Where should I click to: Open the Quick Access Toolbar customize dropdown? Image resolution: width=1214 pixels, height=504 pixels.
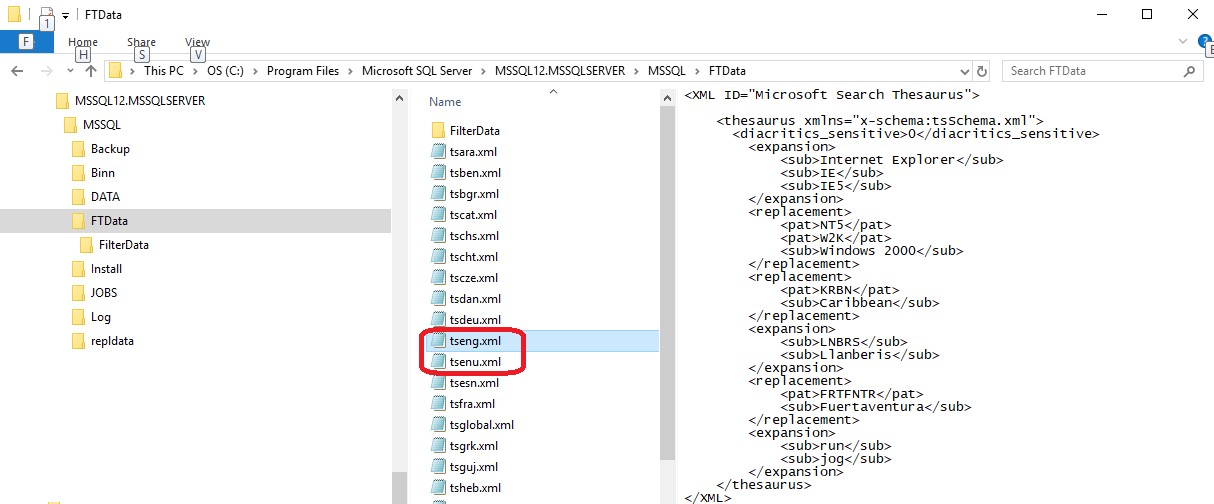[65, 15]
